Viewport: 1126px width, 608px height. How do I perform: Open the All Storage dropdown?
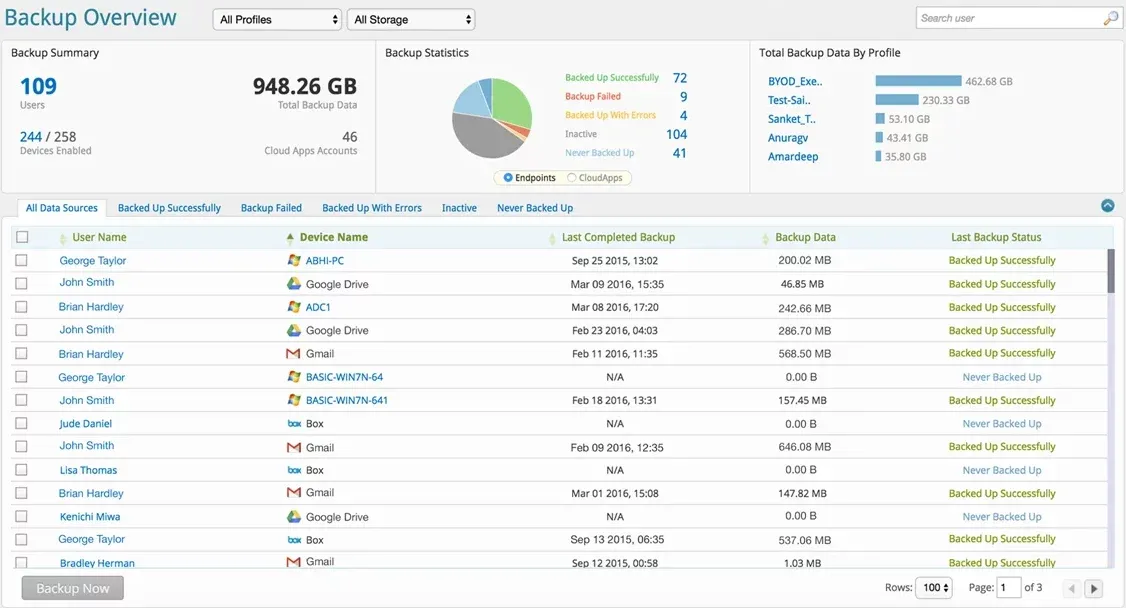pyautogui.click(x=411, y=19)
